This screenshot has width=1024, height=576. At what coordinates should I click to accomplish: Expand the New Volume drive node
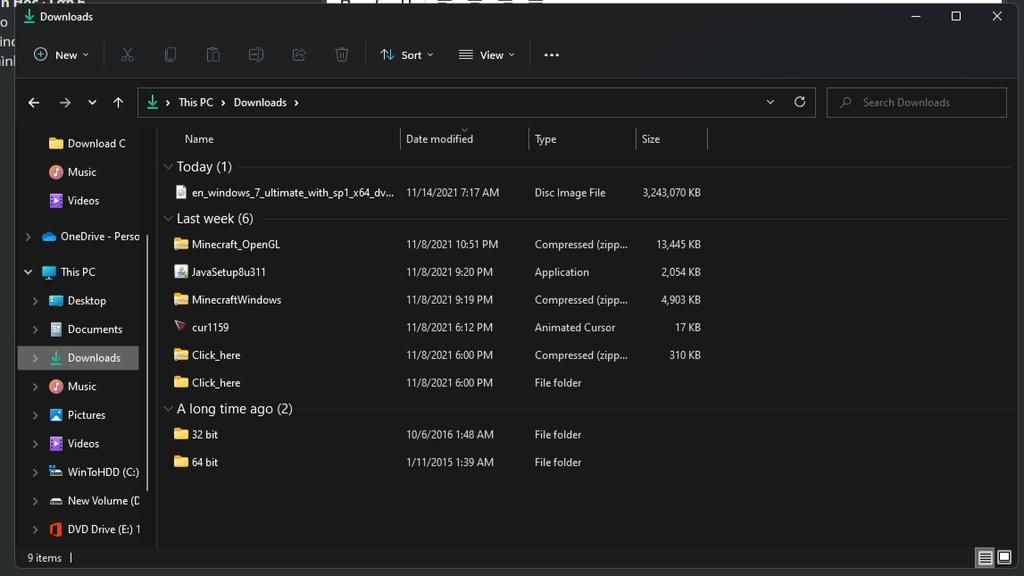tap(35, 501)
